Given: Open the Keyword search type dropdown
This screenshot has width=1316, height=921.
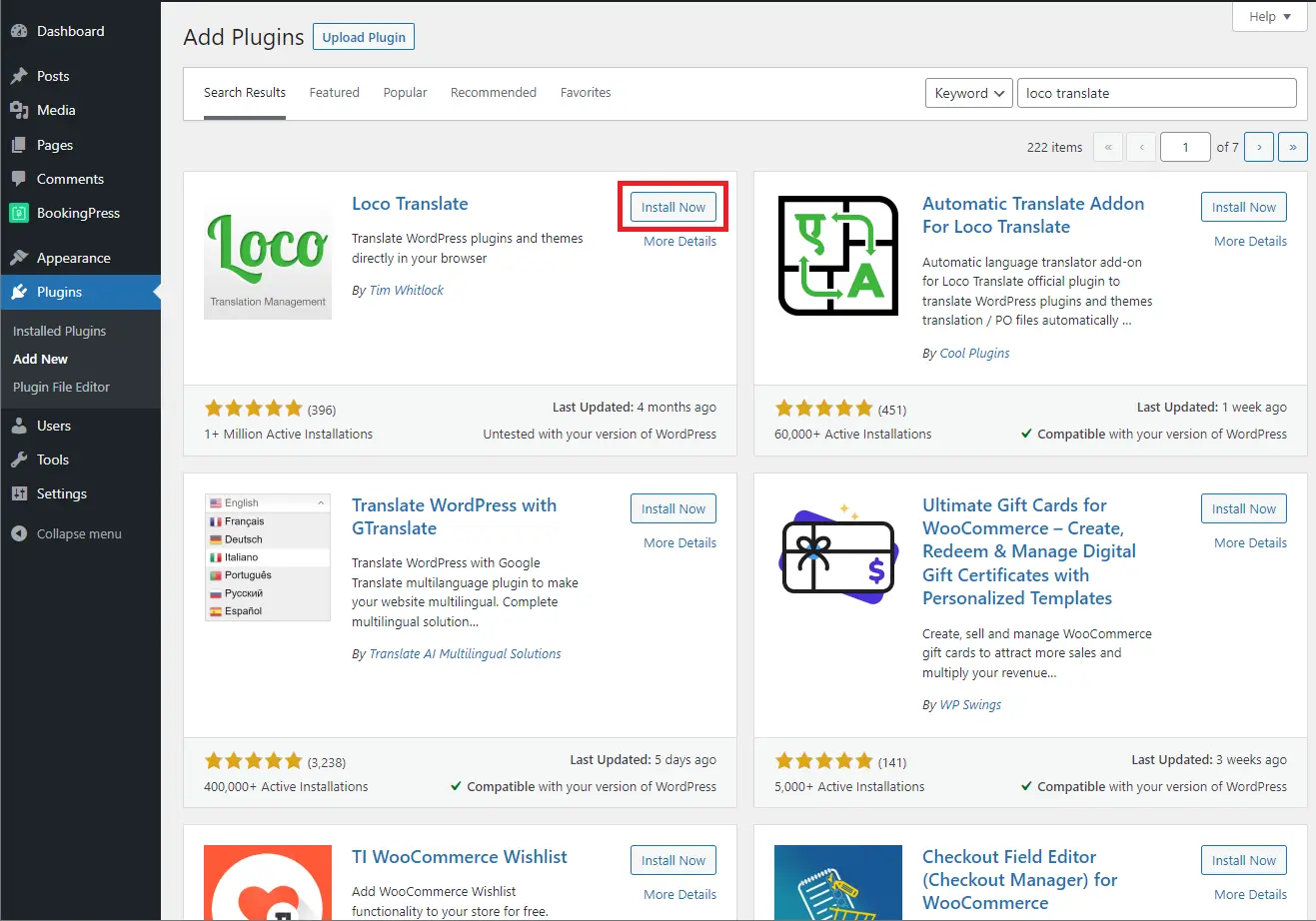Looking at the screenshot, I should point(968,93).
